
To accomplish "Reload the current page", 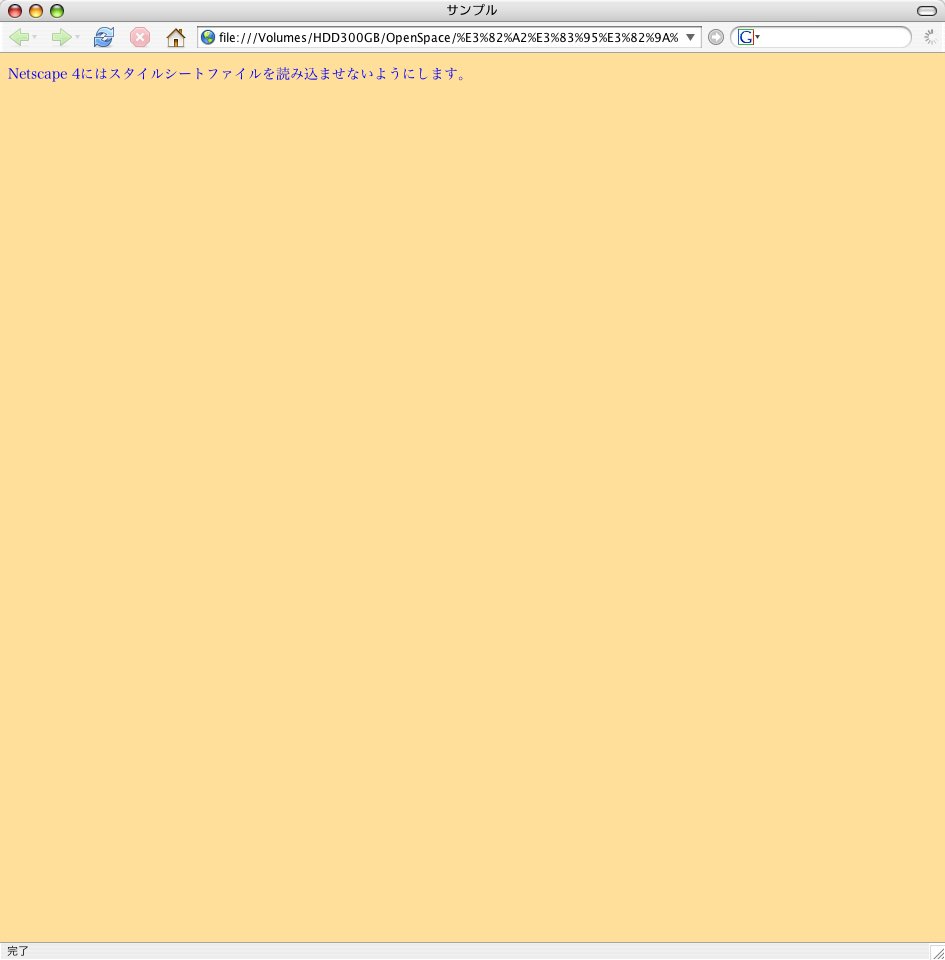I will tap(103, 37).
